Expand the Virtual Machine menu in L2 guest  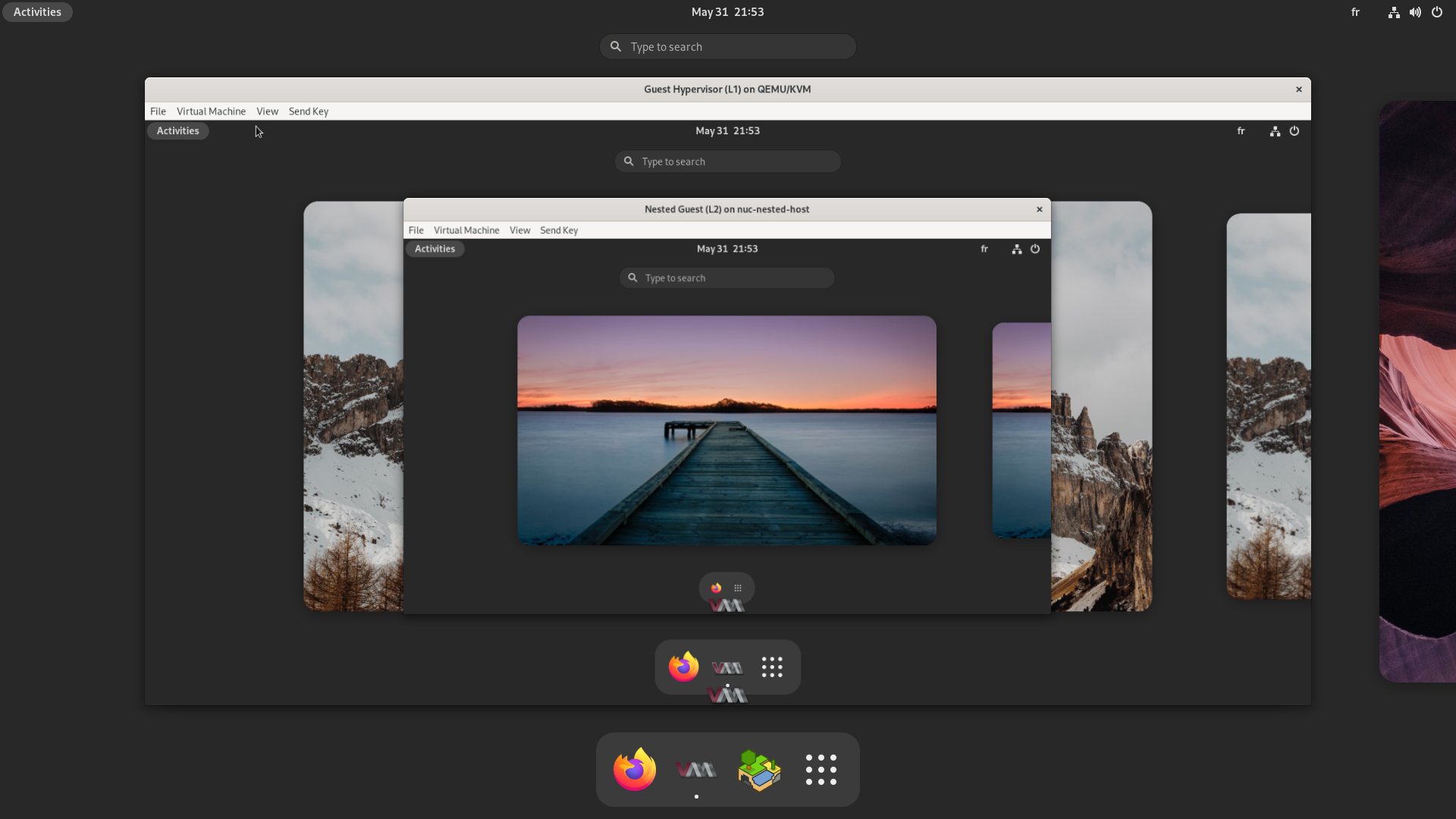tap(466, 229)
